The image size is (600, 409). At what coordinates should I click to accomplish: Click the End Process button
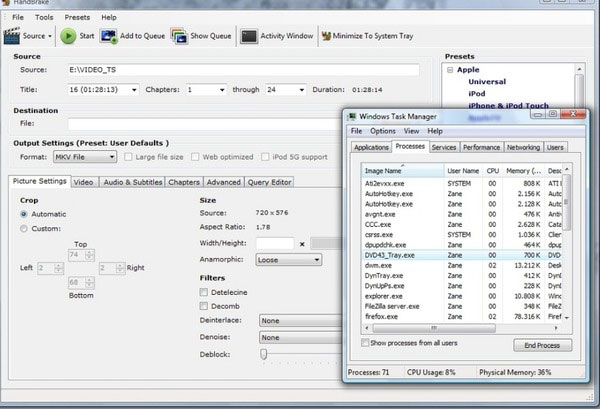(541, 345)
